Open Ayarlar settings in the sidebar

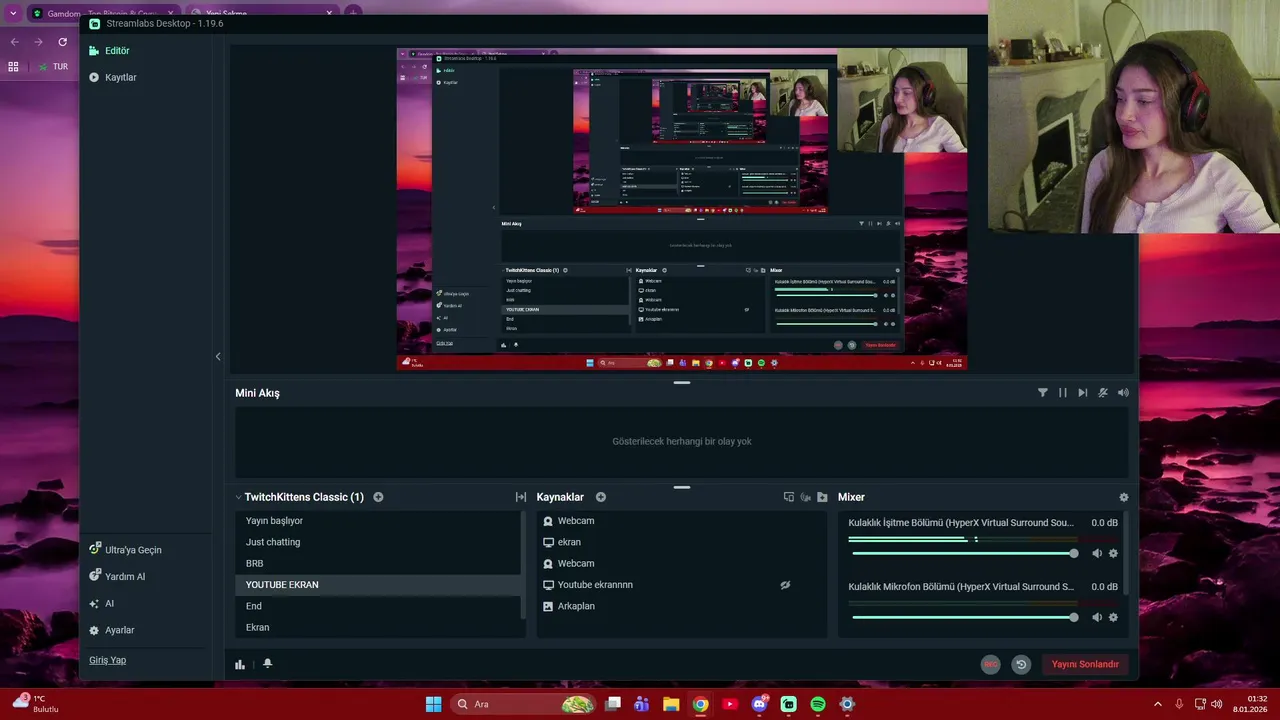pos(112,631)
